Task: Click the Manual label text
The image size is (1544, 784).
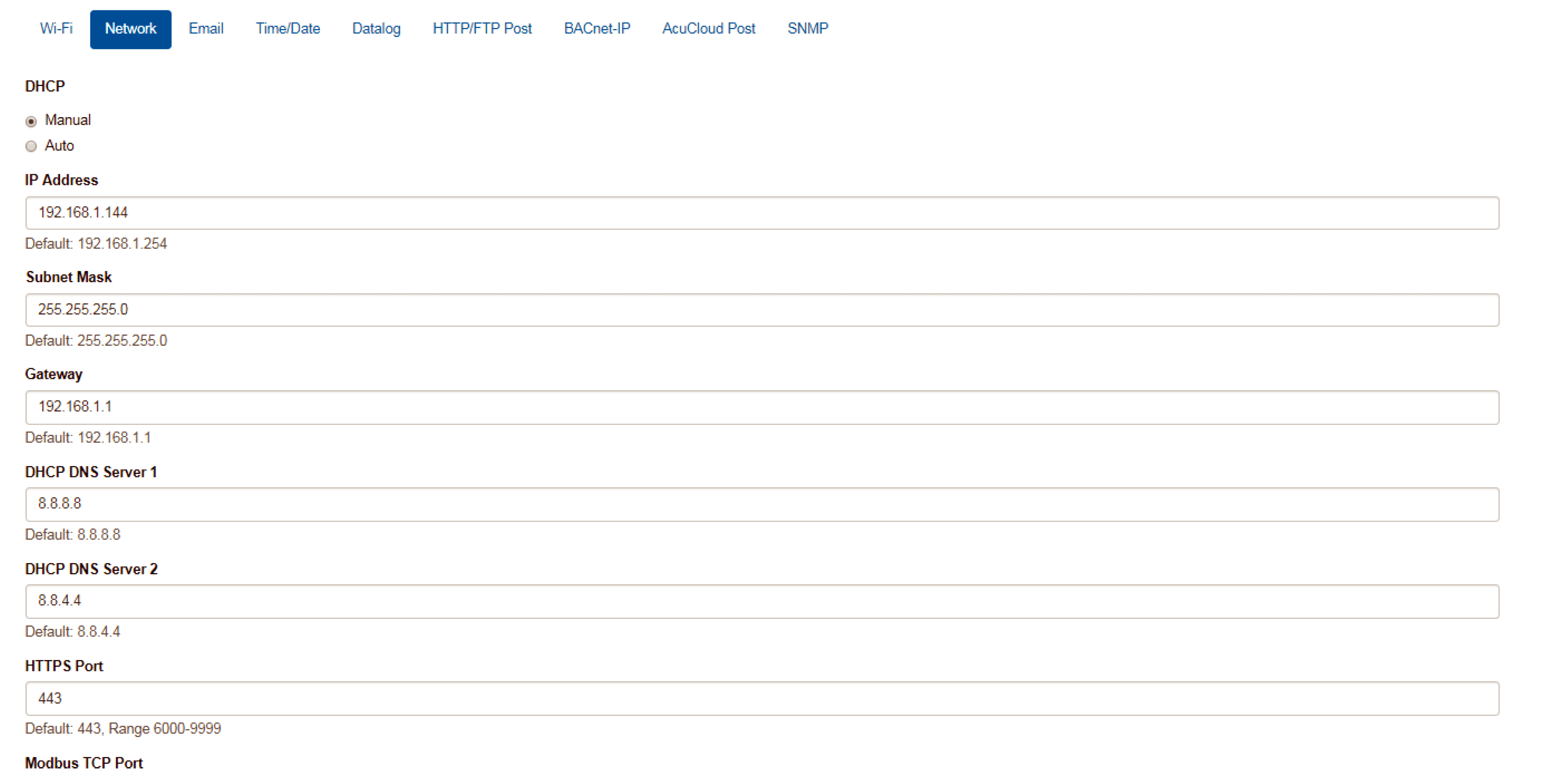Action: 68,121
